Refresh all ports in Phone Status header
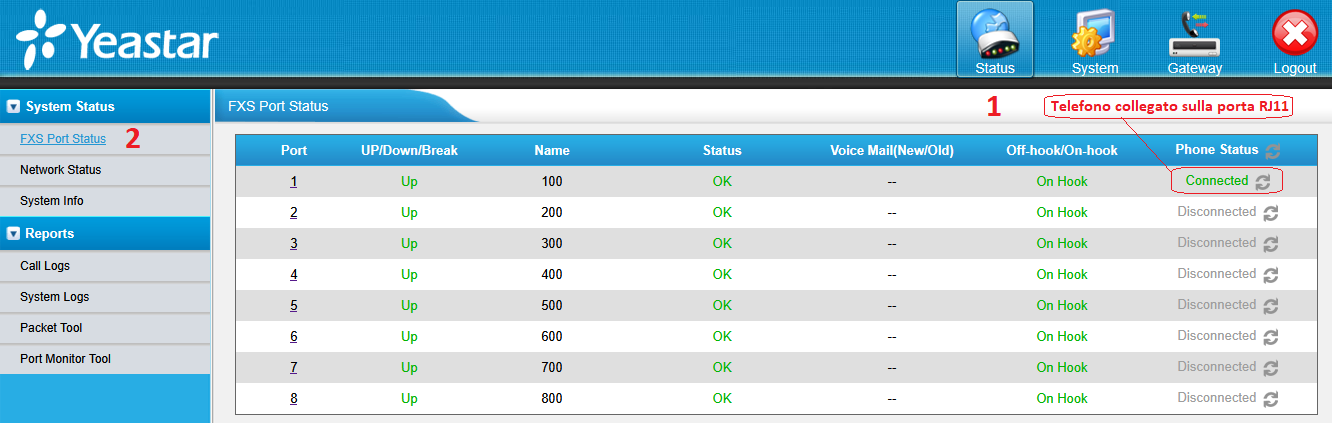 click(1272, 151)
